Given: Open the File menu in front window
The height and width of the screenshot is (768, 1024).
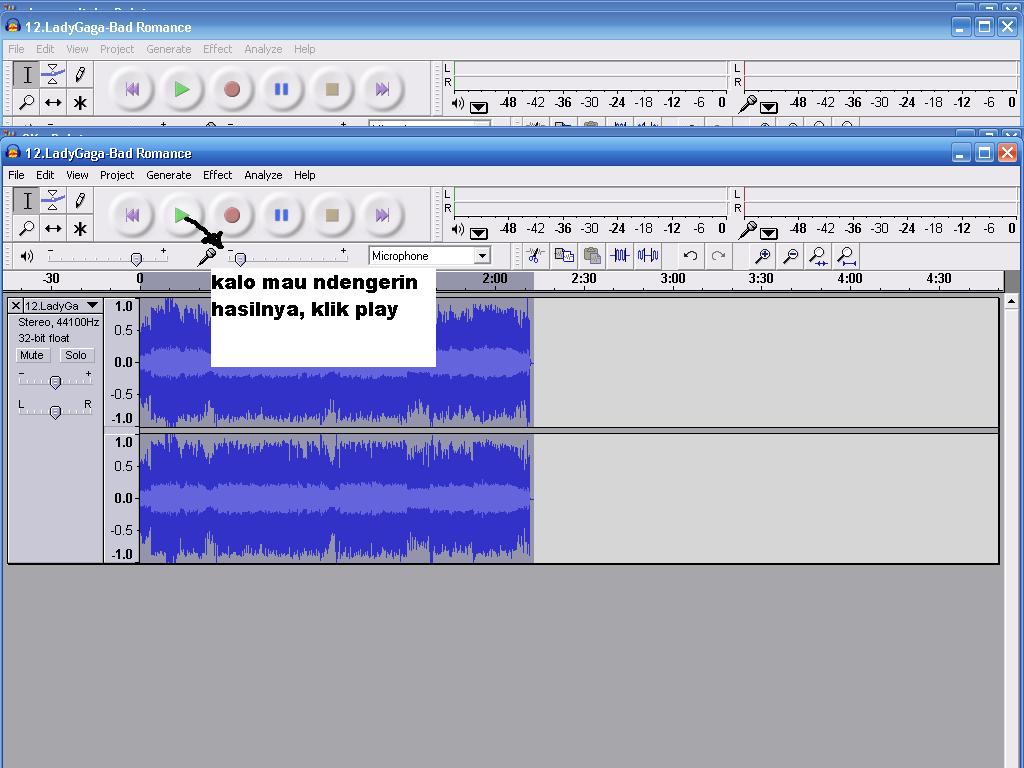Looking at the screenshot, I should point(16,175).
